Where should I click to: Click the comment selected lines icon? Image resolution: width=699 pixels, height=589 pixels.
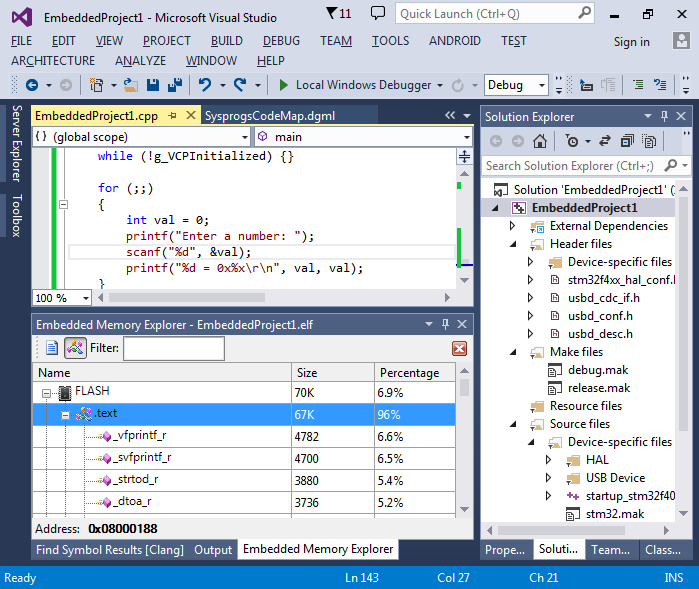pos(638,85)
